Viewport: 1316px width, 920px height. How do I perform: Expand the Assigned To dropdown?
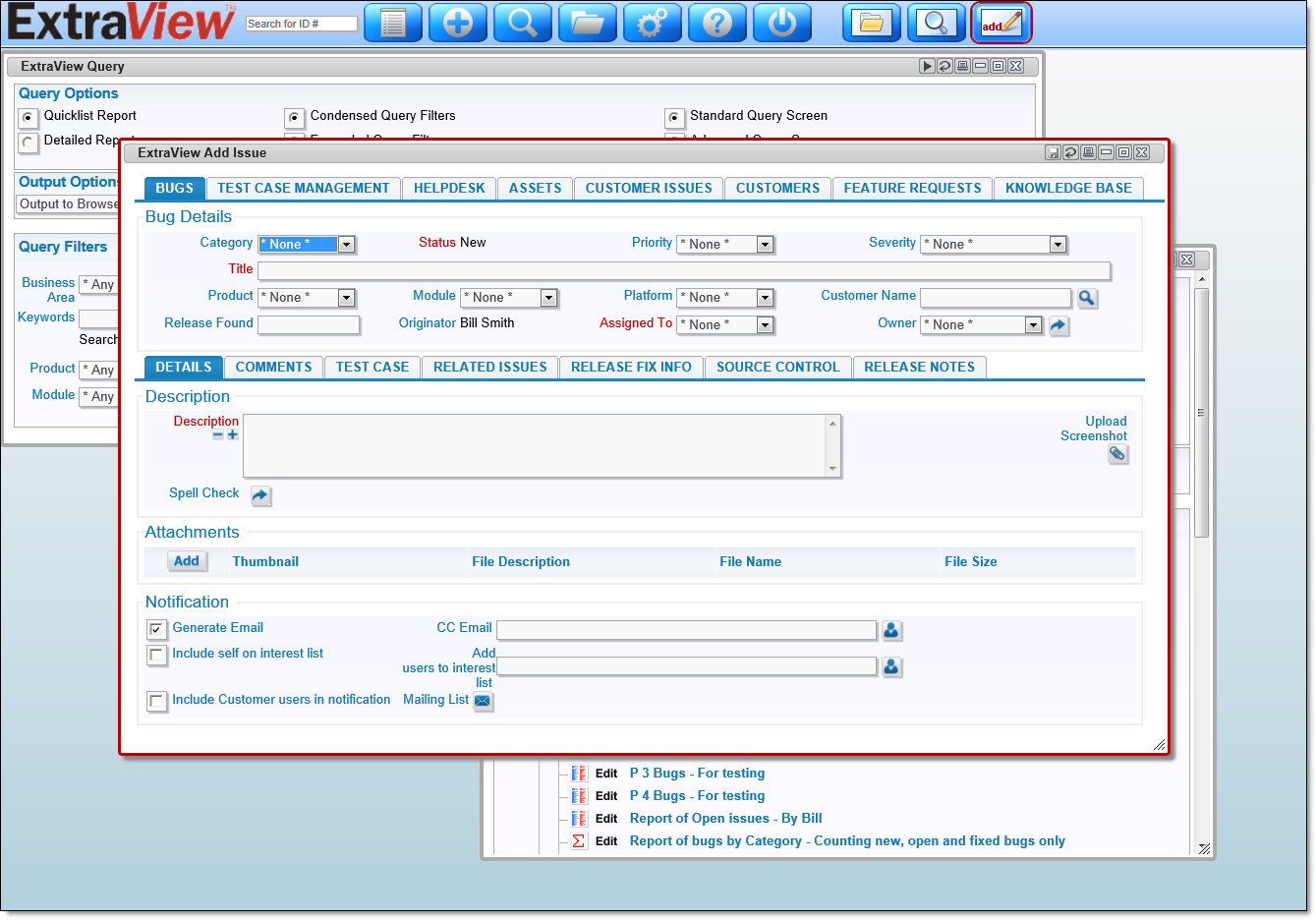coord(765,325)
